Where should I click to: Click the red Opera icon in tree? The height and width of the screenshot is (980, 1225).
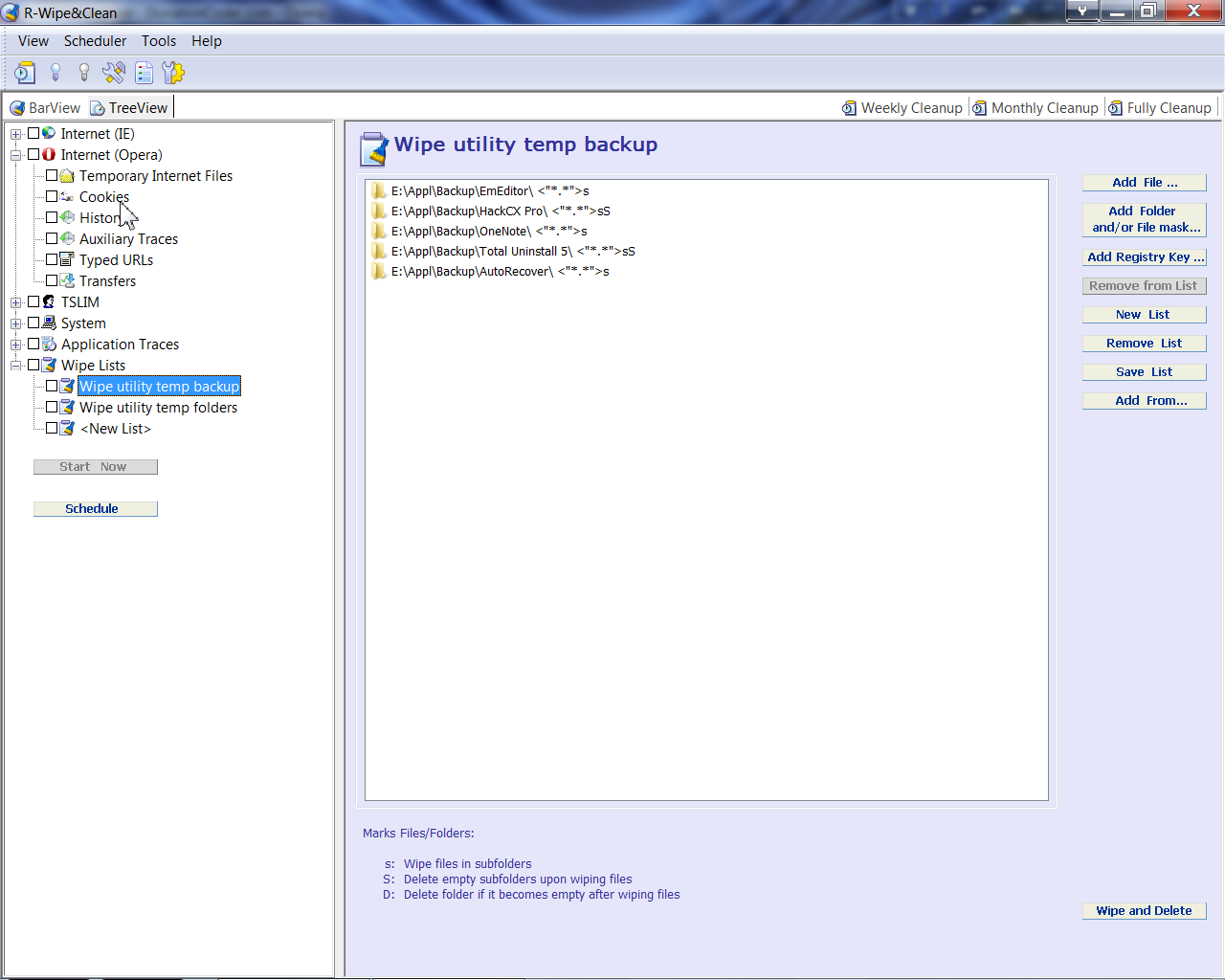tap(49, 154)
